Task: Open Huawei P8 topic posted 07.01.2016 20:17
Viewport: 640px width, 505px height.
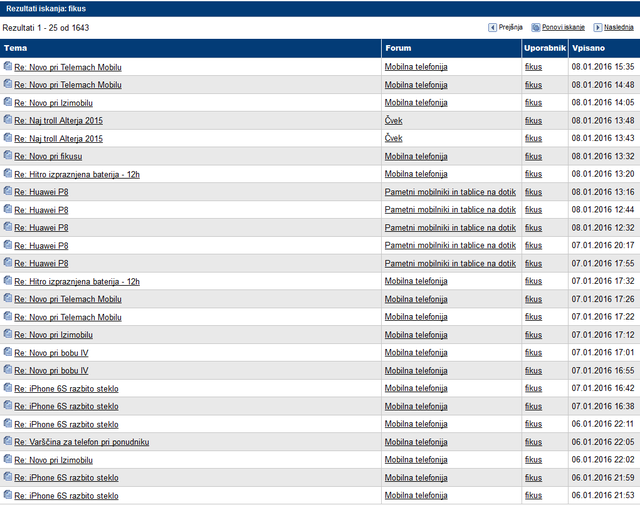Action: [x=41, y=246]
